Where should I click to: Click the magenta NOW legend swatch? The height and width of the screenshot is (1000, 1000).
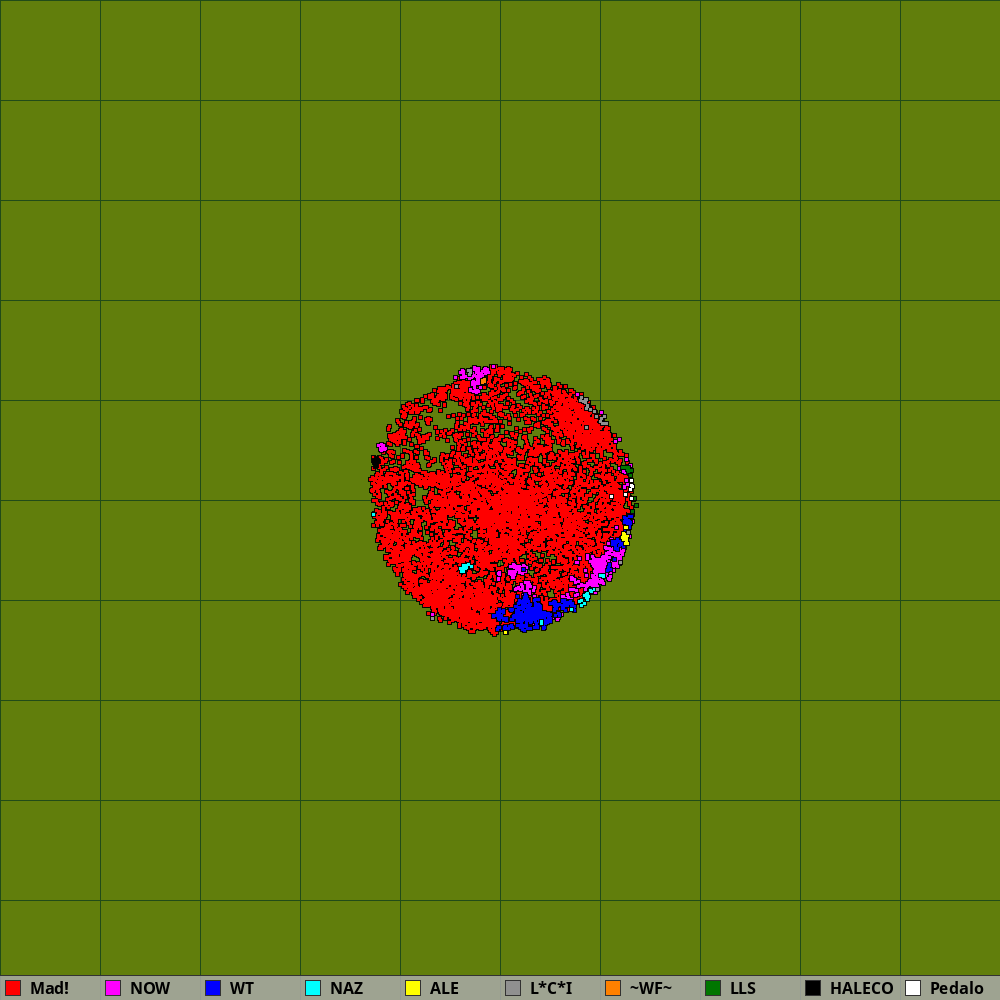click(x=113, y=988)
